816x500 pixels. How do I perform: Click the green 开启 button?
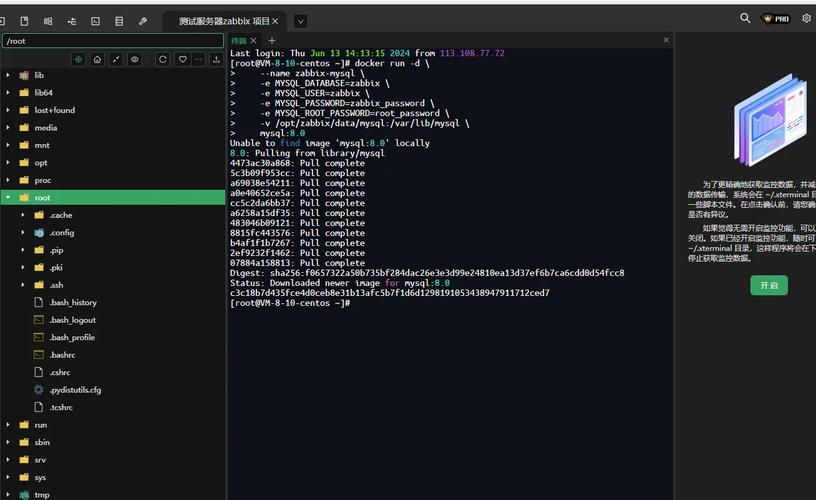[x=769, y=286]
